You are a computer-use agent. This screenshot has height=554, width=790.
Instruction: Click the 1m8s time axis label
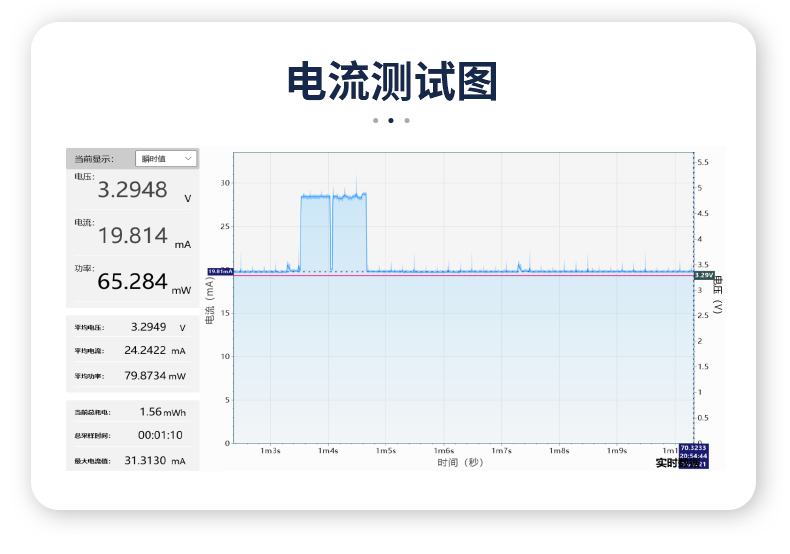click(x=559, y=451)
